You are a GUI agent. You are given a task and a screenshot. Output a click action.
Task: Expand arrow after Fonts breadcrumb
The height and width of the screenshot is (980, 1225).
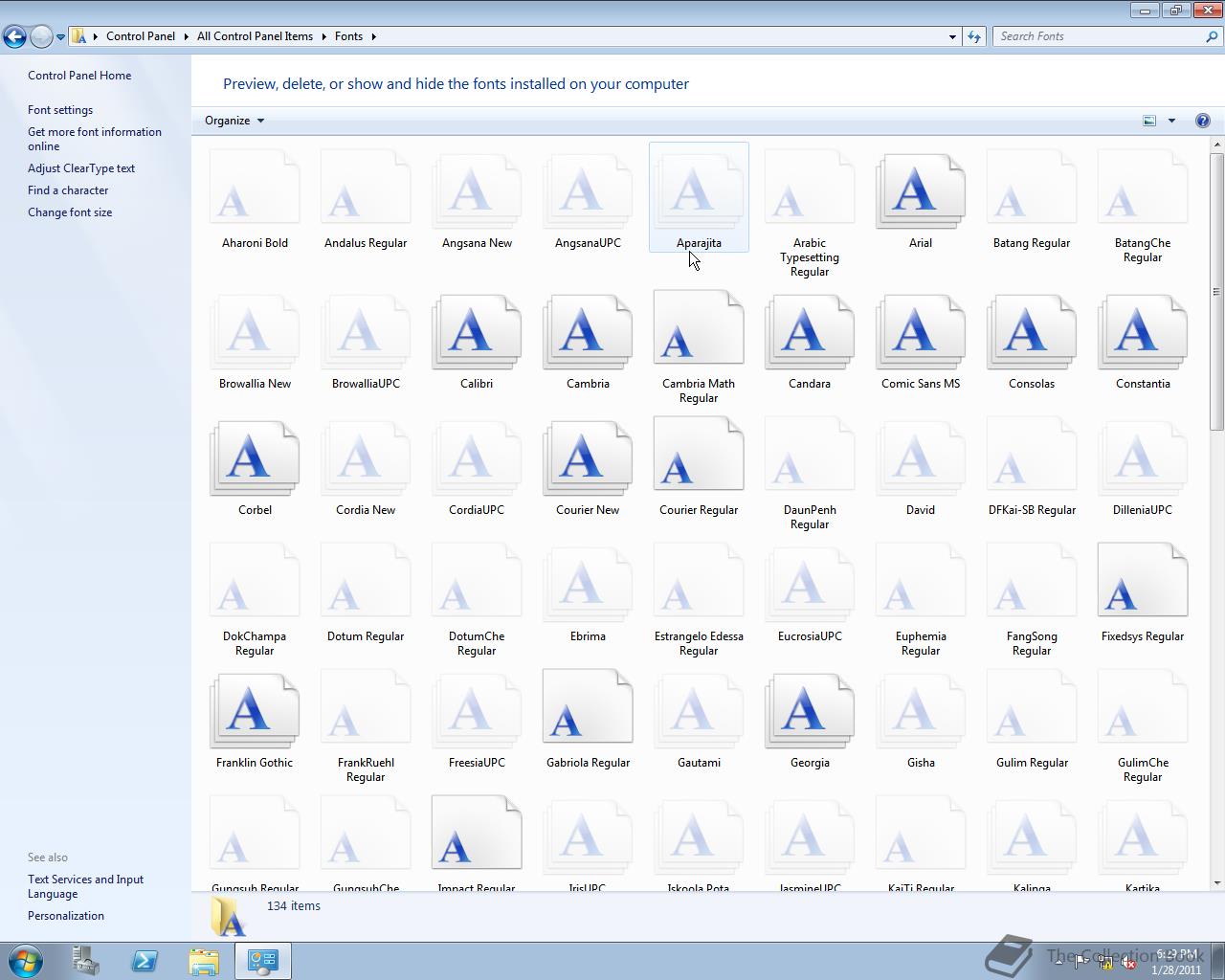point(373,36)
